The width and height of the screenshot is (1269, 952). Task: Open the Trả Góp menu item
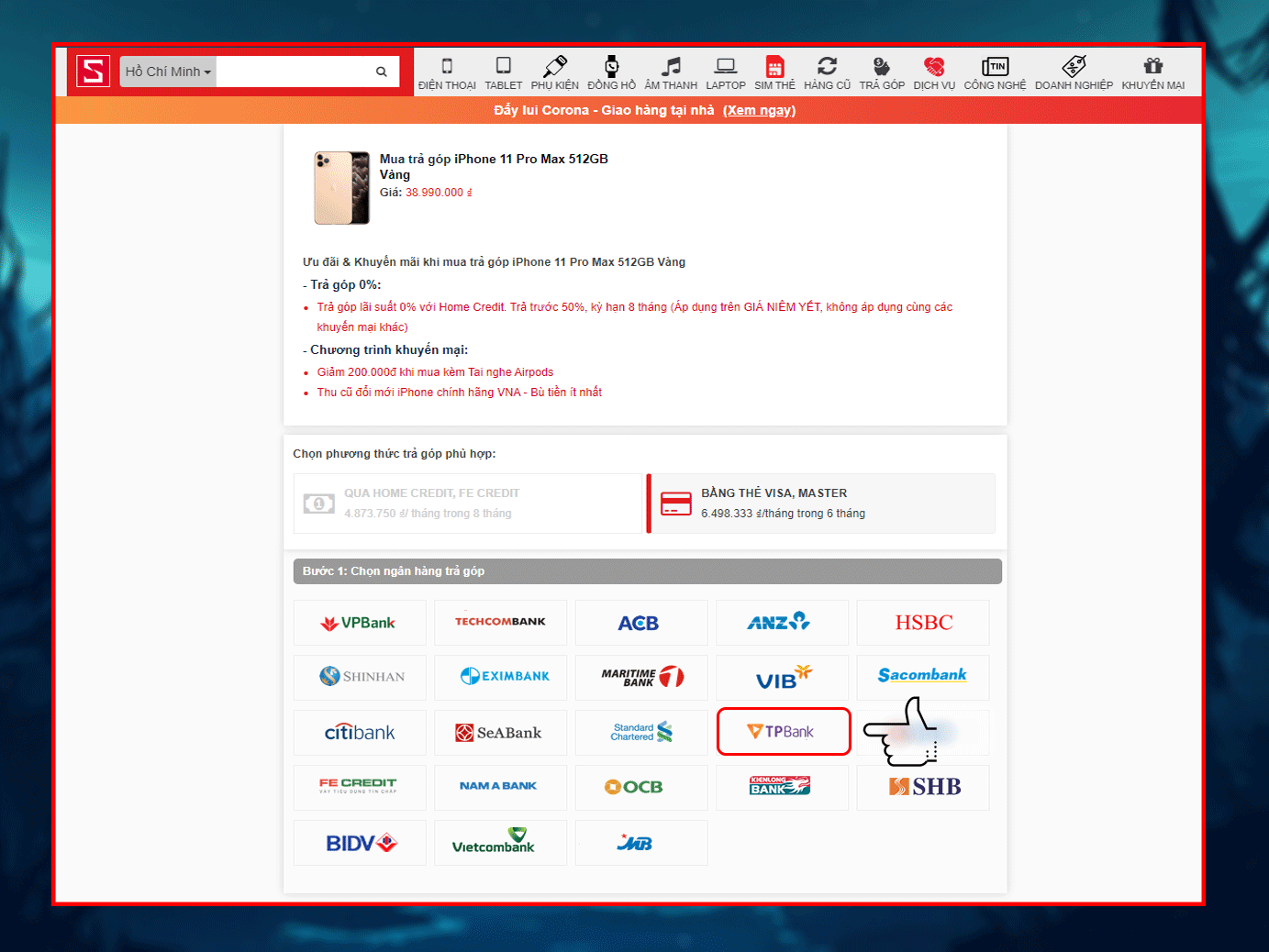[882, 73]
